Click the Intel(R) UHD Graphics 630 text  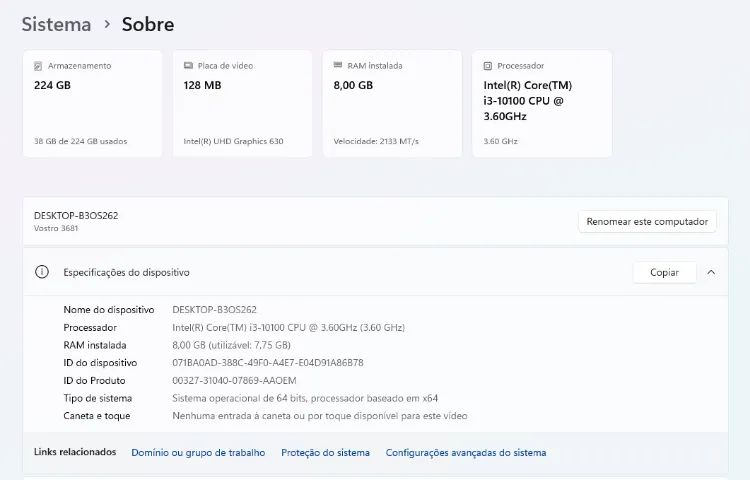(233, 142)
